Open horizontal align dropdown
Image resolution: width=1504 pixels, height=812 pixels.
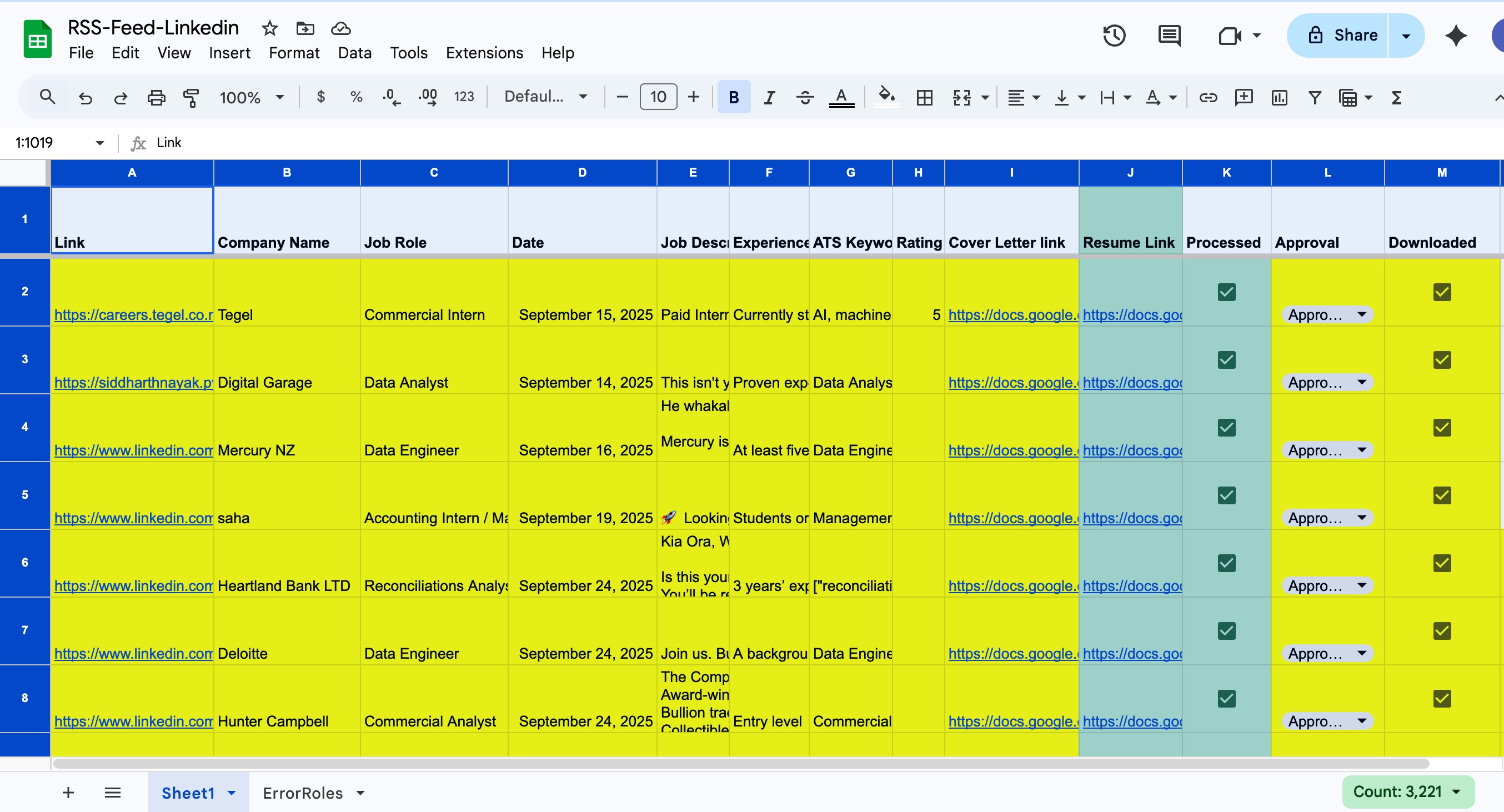point(1024,98)
